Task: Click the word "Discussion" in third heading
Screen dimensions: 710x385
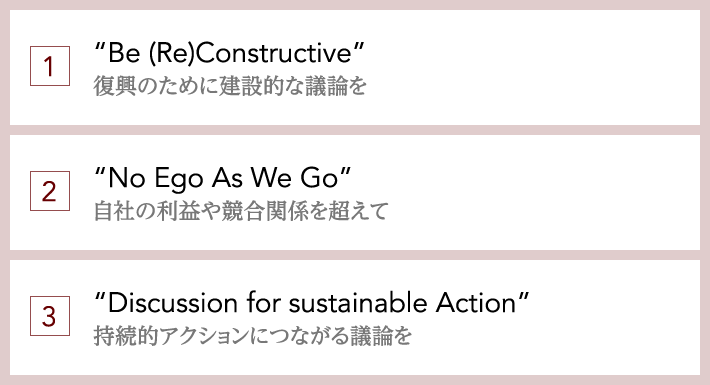Action: 173,303
